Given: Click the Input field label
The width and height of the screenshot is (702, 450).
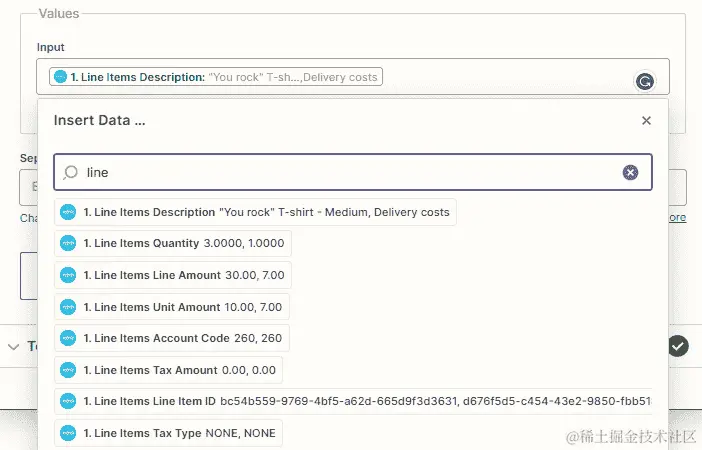Looking at the screenshot, I should (x=51, y=47).
